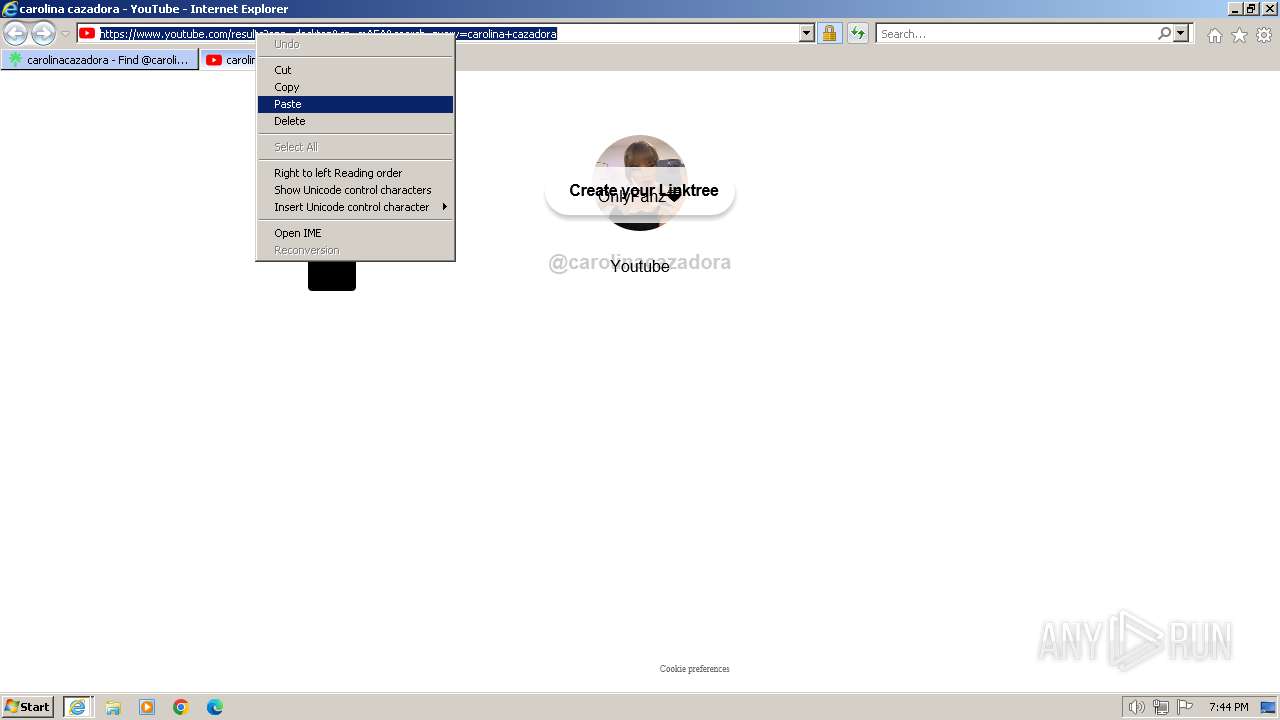Switch to the YouTube tab
Image resolution: width=1280 pixels, height=720 pixels.
(229, 60)
